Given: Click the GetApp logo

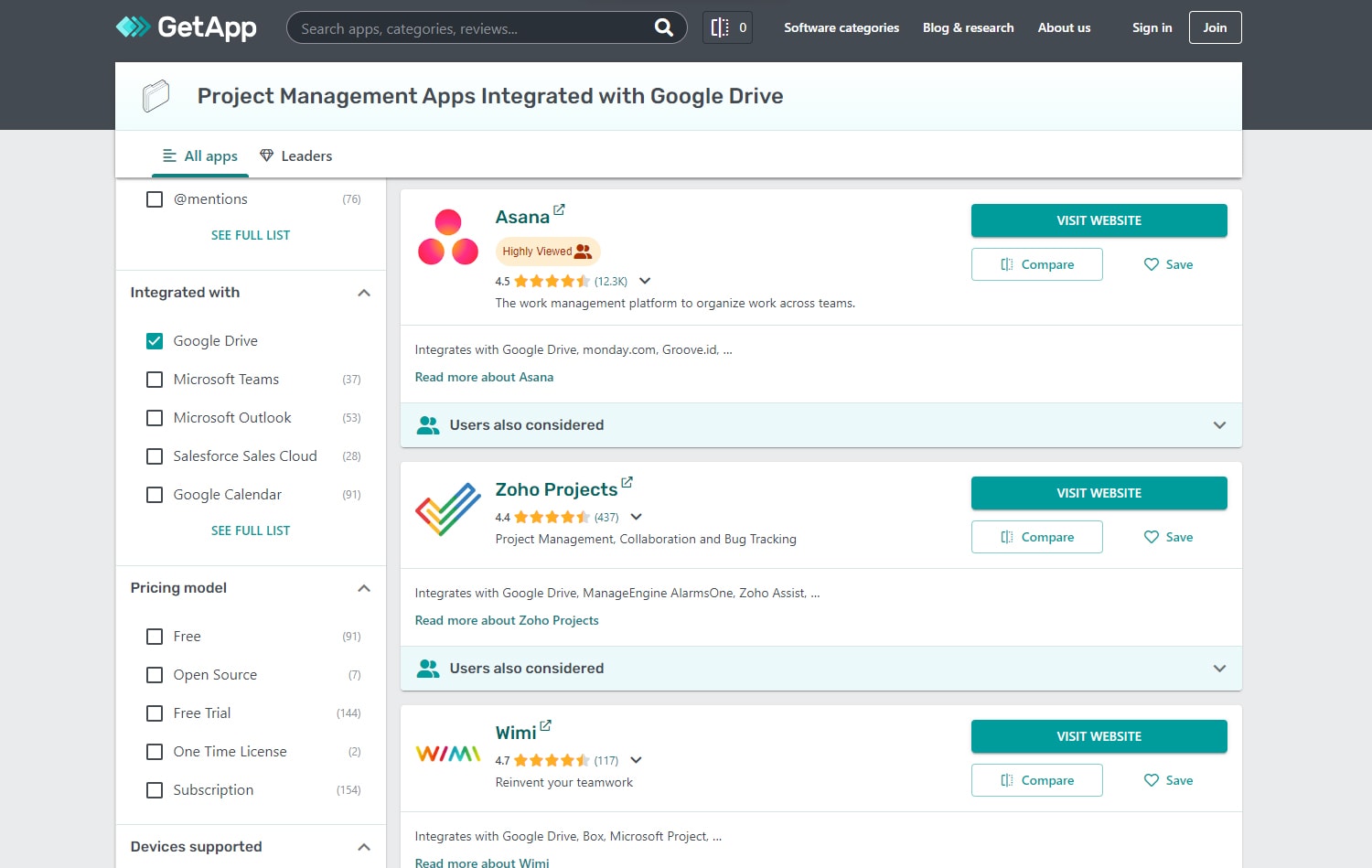Looking at the screenshot, I should [x=186, y=27].
